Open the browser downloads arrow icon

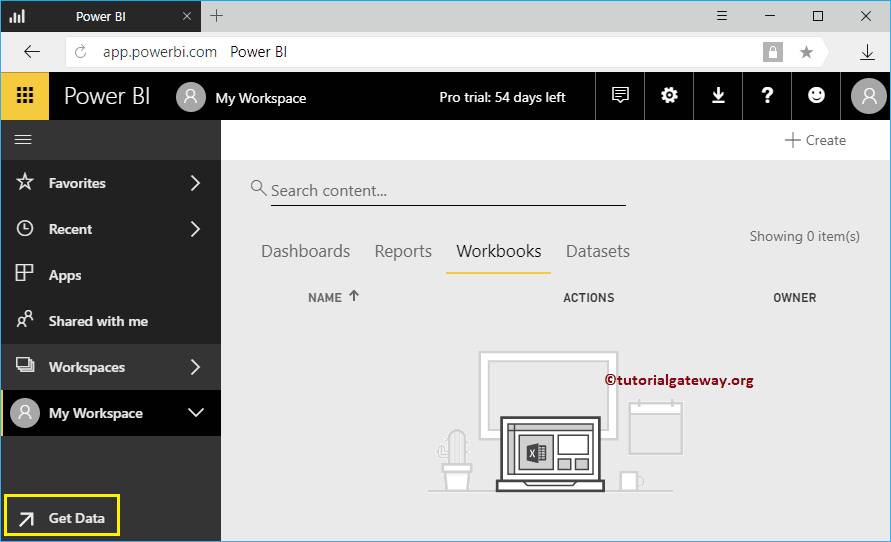point(867,52)
